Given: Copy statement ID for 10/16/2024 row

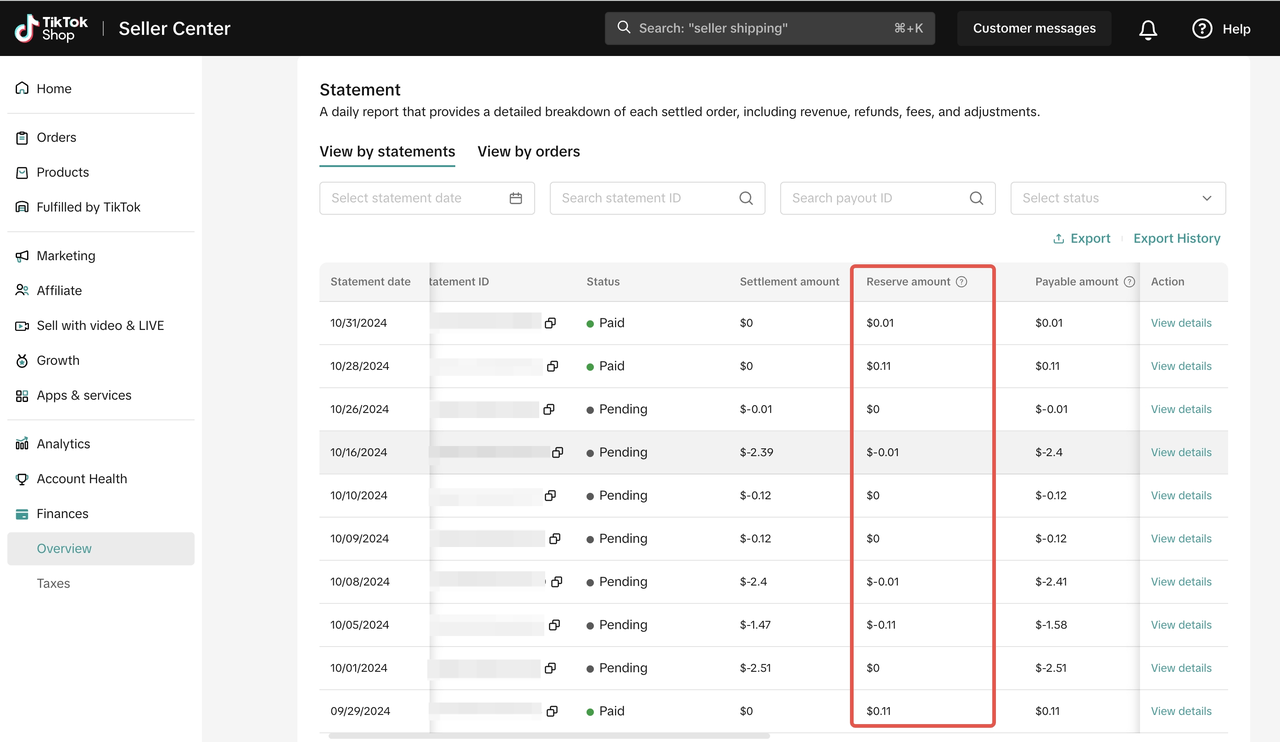Looking at the screenshot, I should point(557,452).
